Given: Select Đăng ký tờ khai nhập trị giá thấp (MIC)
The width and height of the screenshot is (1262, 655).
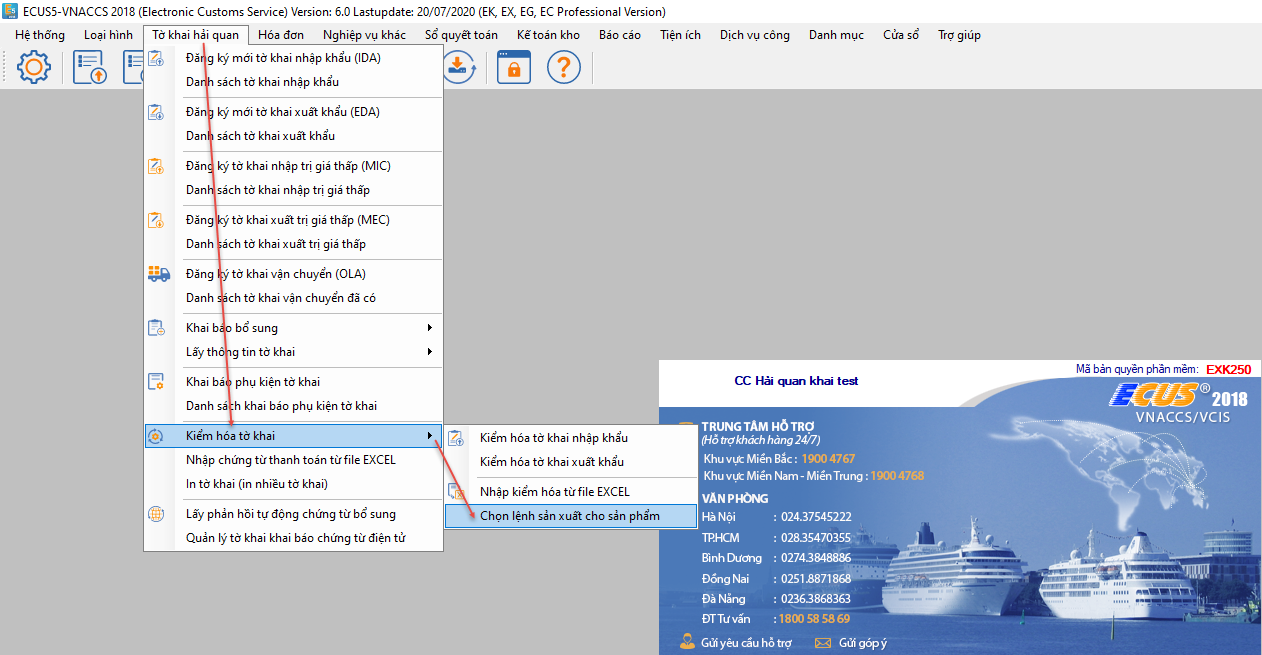Looking at the screenshot, I should (x=293, y=166).
